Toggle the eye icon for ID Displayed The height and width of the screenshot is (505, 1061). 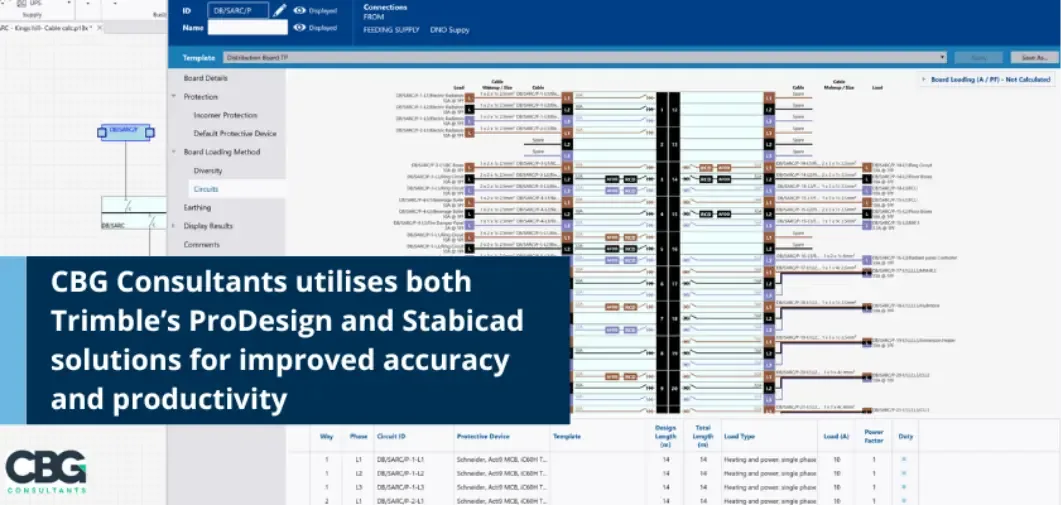point(300,11)
